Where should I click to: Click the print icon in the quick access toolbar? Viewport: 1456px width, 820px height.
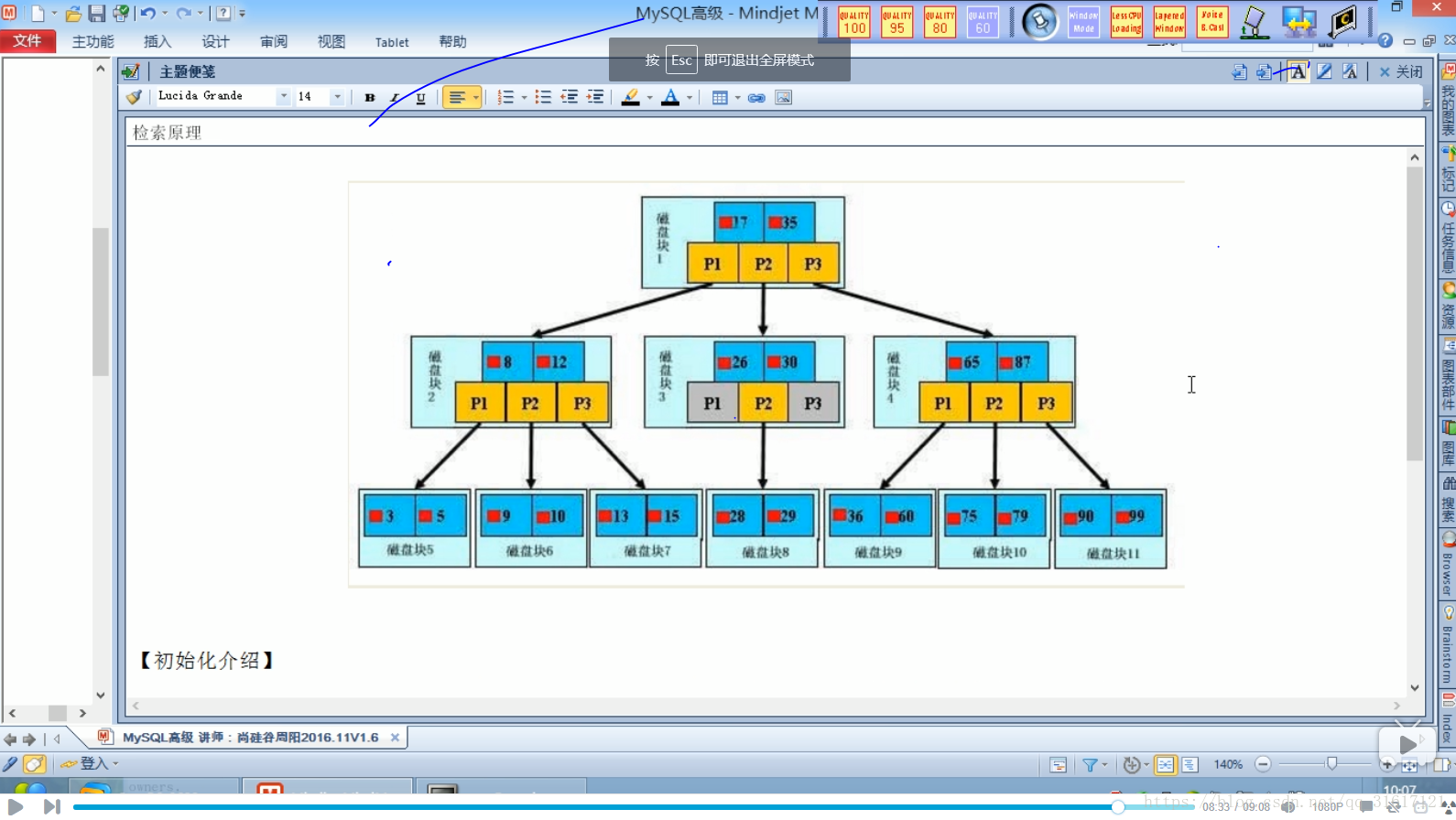pyautogui.click(x=121, y=14)
